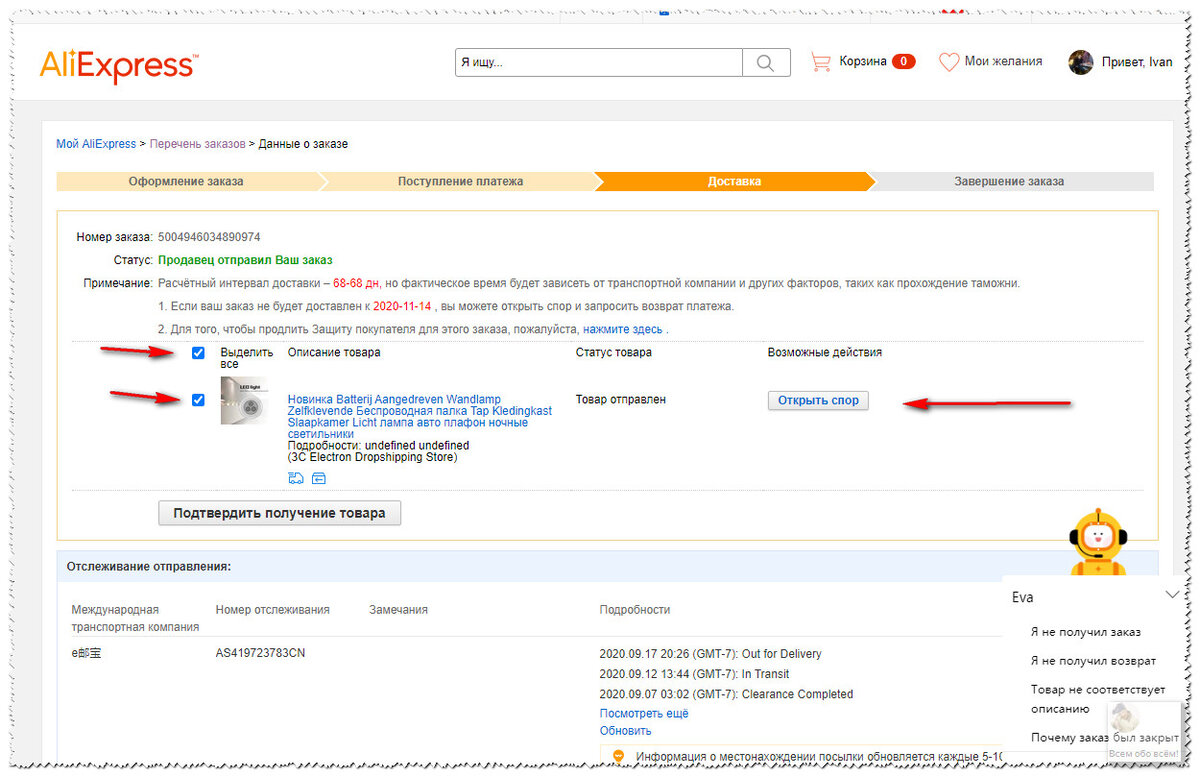This screenshot has width=1200, height=777.
Task: Click the 'Оформление заказа' step
Action: [x=186, y=182]
